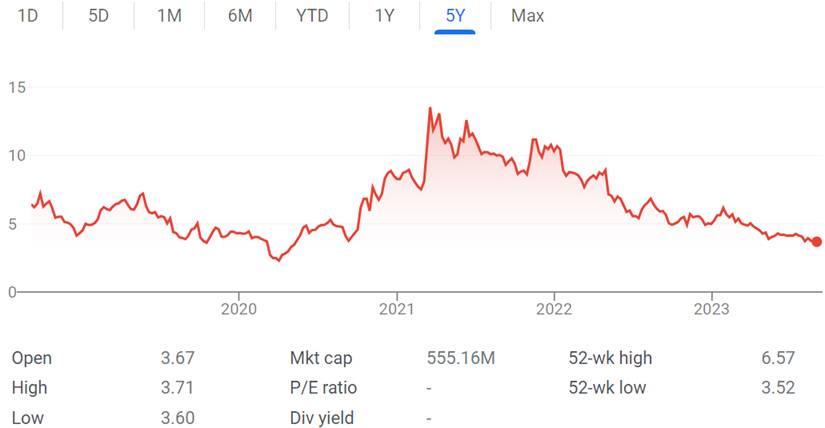Switch to the 5D range tab

pos(98,16)
